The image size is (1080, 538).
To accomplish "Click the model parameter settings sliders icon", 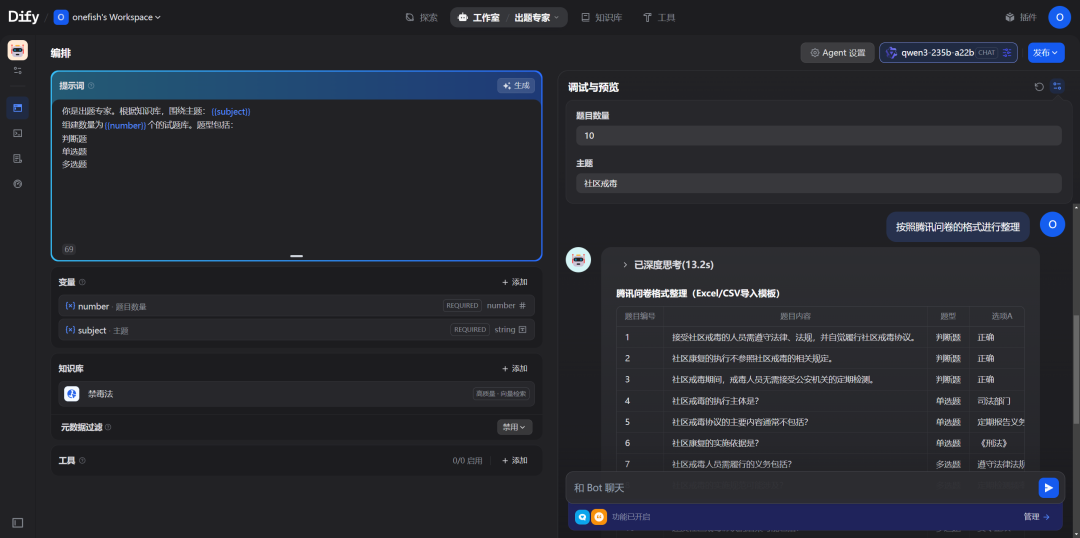I will 1008,53.
